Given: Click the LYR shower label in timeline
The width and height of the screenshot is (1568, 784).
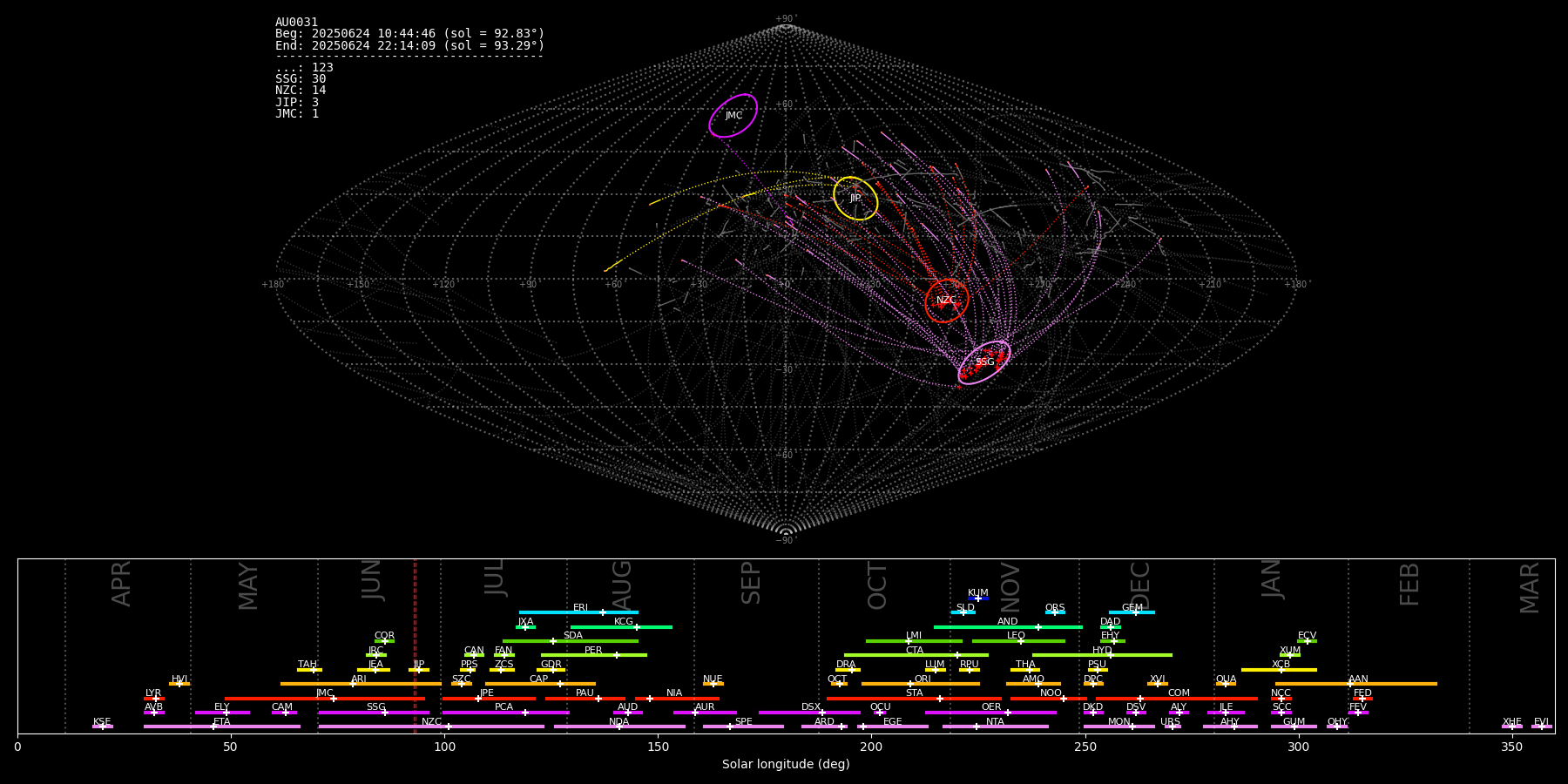Looking at the screenshot, I should [x=153, y=693].
